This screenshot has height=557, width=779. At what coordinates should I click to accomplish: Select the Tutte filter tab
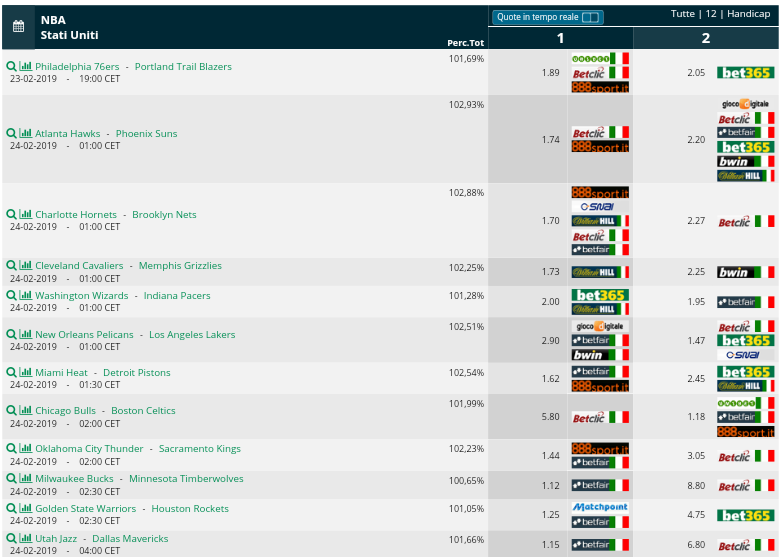683,14
